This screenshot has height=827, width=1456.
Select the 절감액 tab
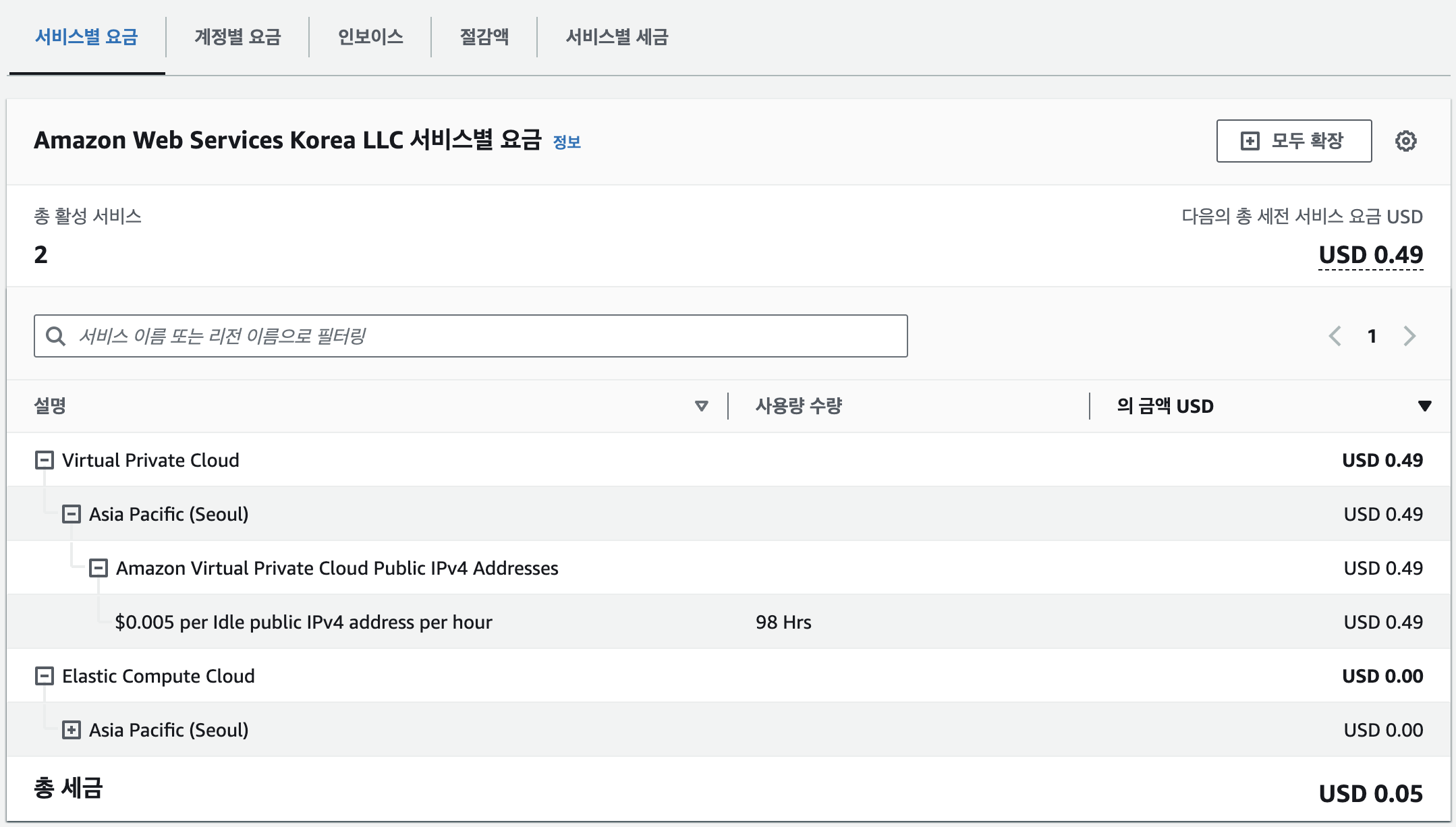point(484,36)
